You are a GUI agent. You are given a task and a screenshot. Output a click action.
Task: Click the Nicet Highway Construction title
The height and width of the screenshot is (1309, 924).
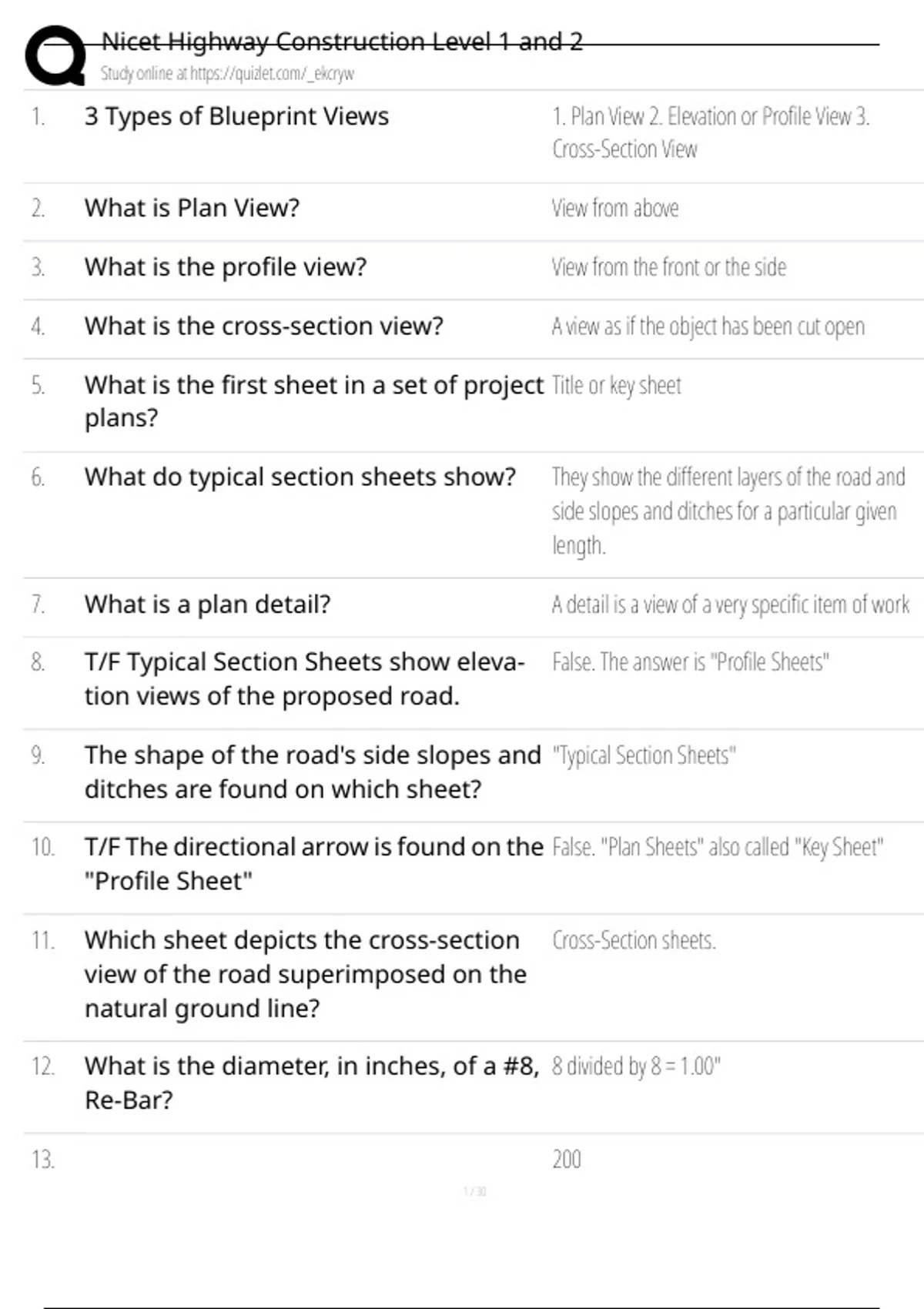pyautogui.click(x=342, y=41)
